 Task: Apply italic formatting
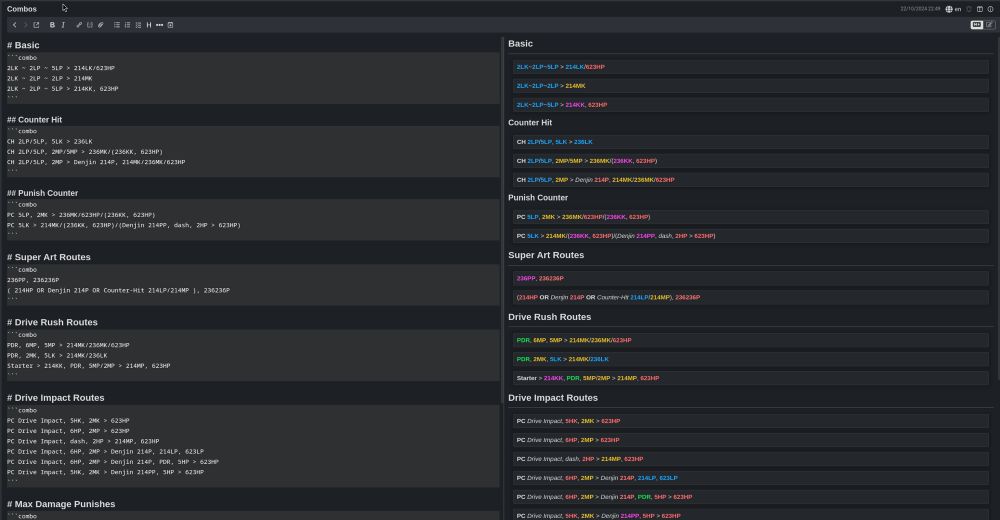[63, 25]
